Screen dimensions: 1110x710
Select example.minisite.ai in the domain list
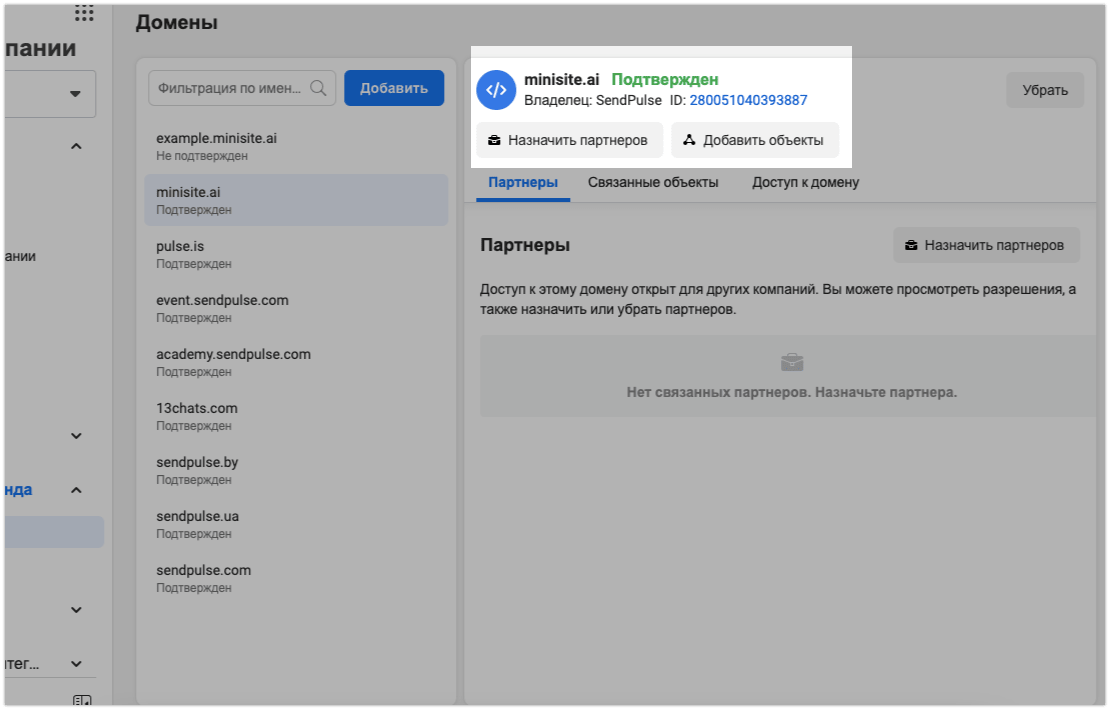pyautogui.click(x=296, y=147)
